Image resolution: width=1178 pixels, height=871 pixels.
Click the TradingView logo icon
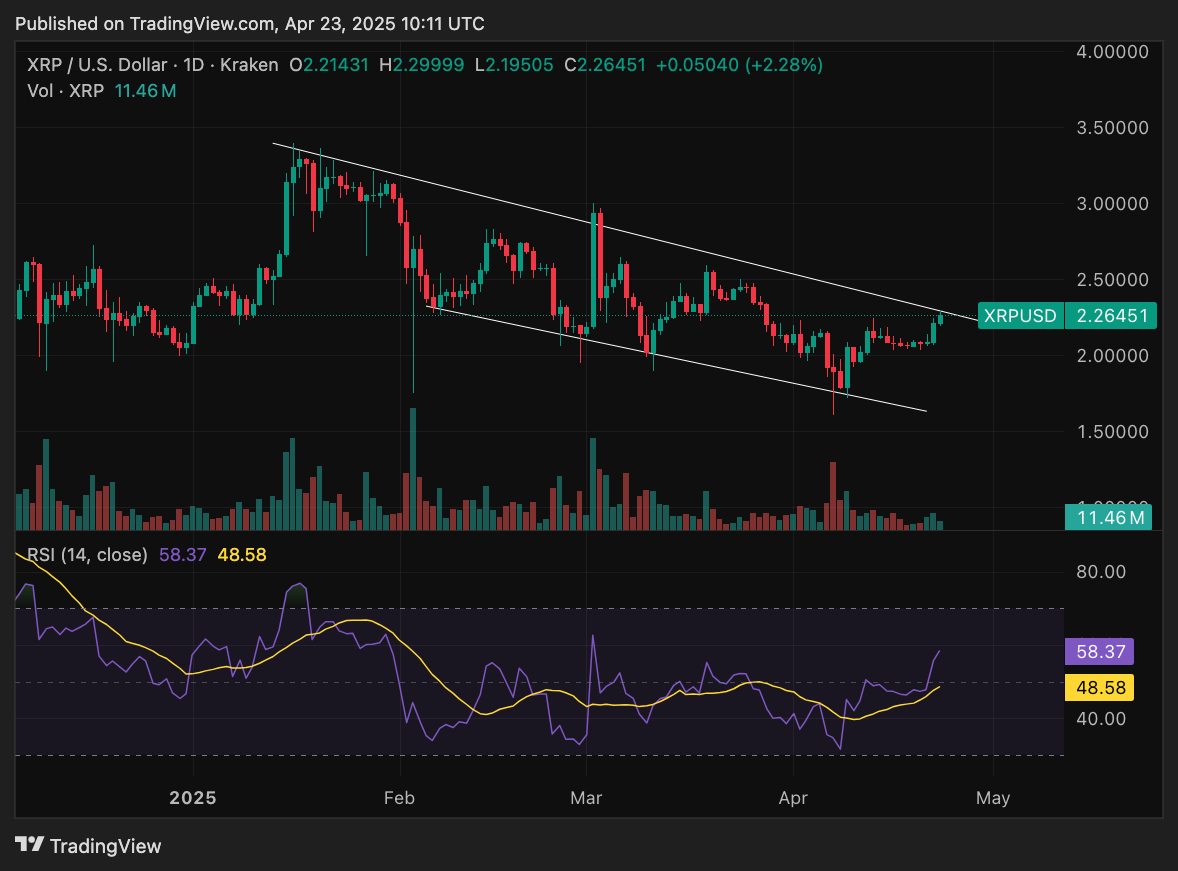click(x=30, y=845)
